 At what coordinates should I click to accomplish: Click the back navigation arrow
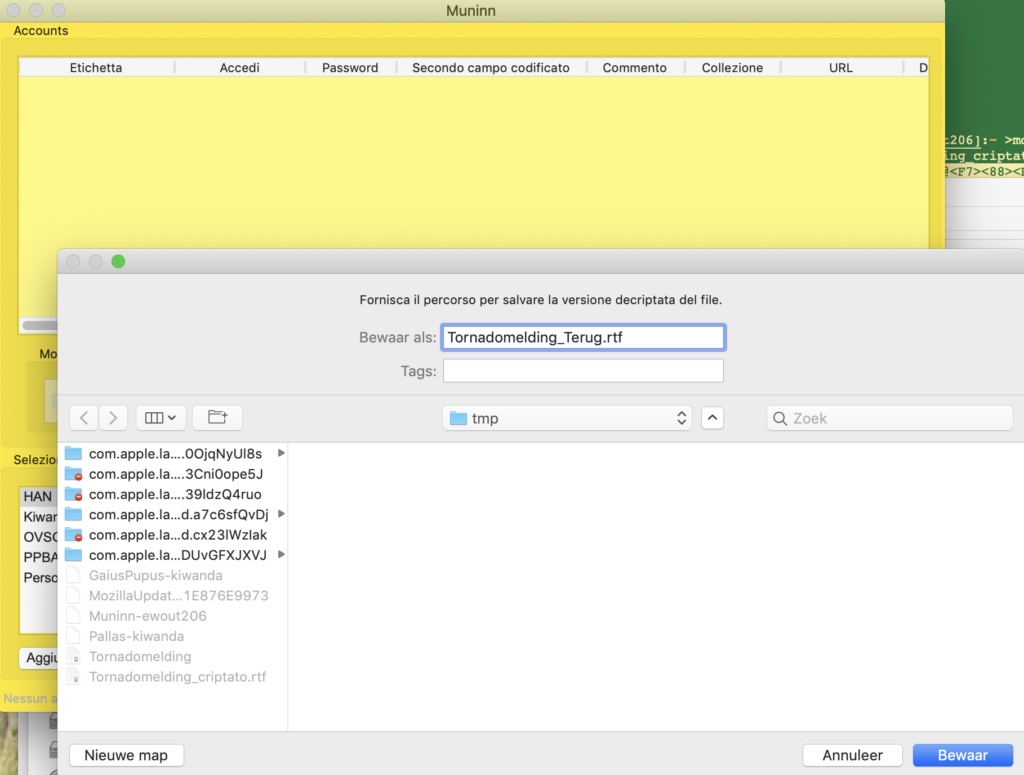pos(85,418)
